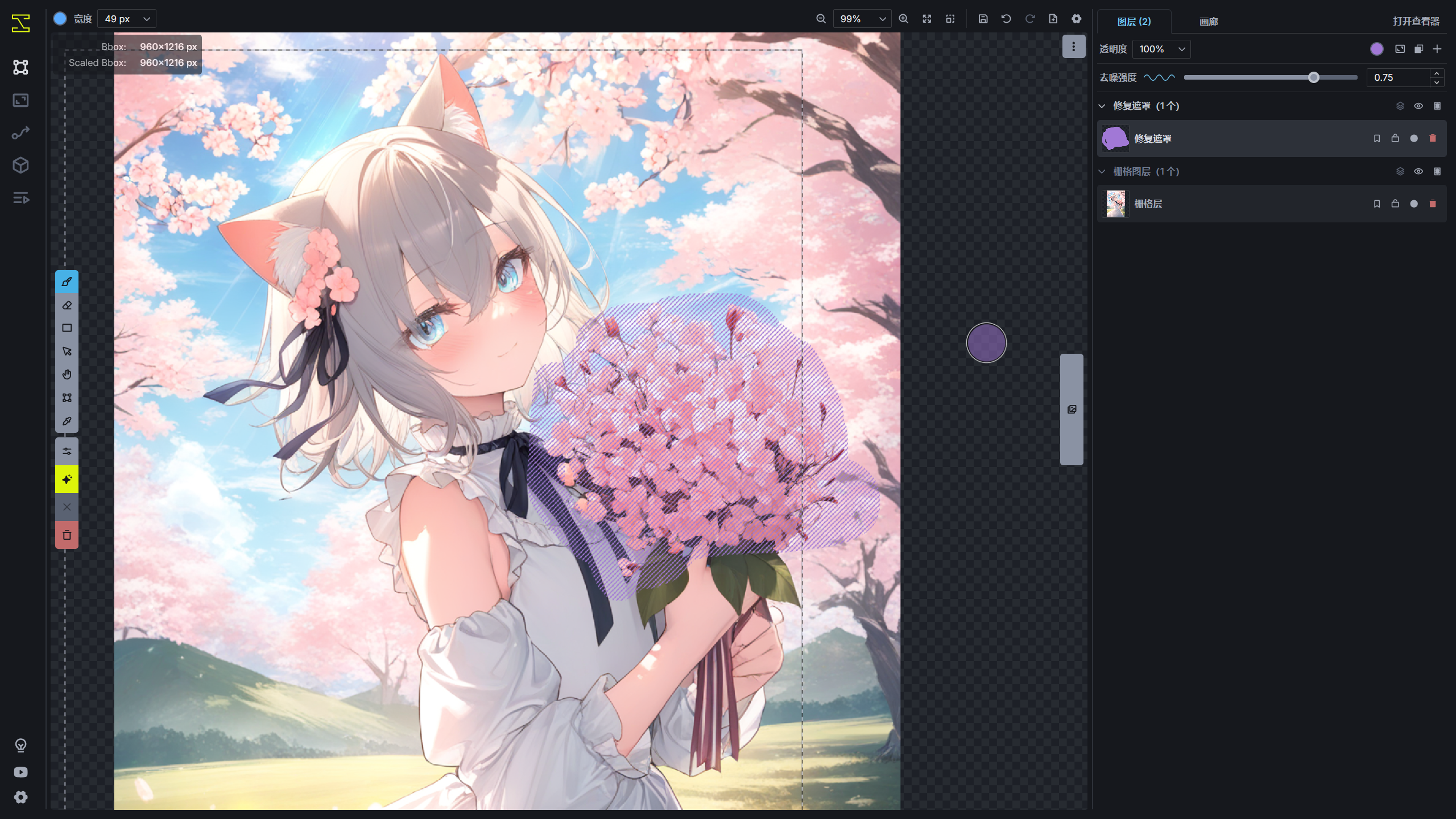Screen dimensions: 1456x819
Task: Lock the 栅格层 layer
Action: coord(1394,204)
